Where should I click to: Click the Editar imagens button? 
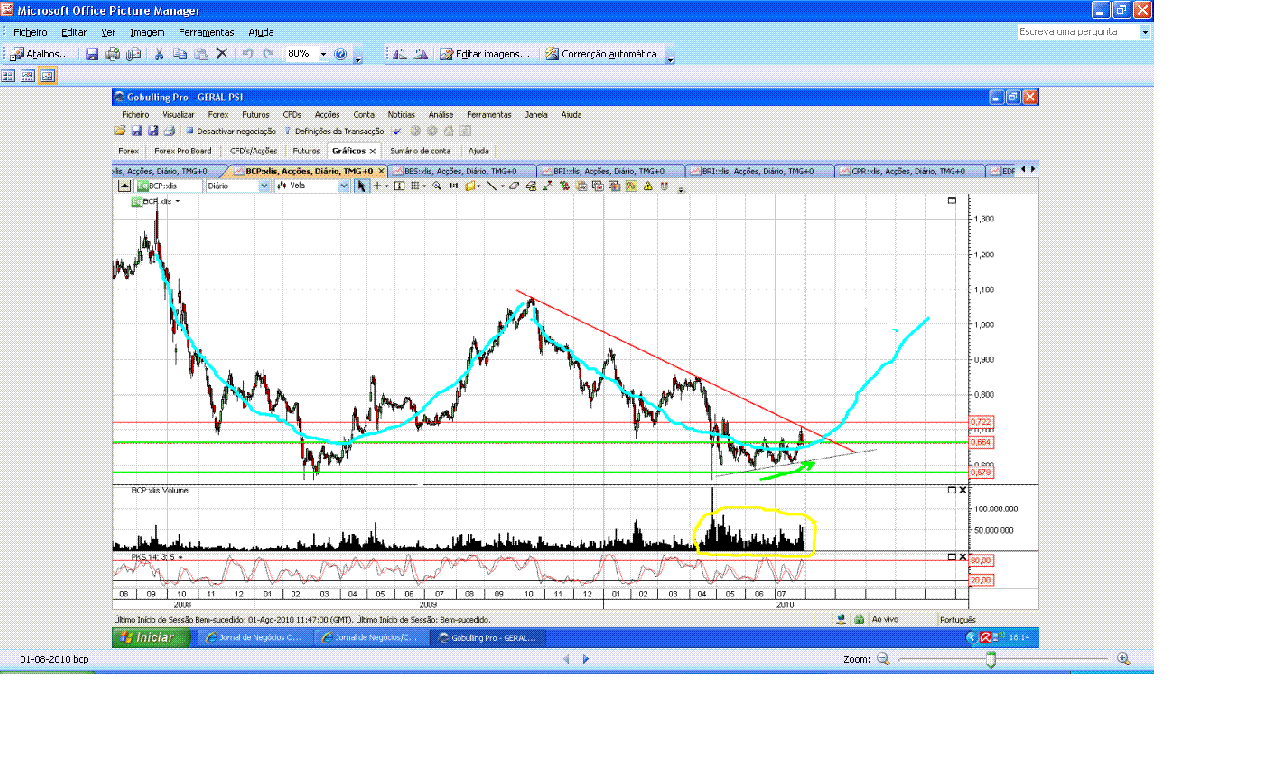[485, 54]
